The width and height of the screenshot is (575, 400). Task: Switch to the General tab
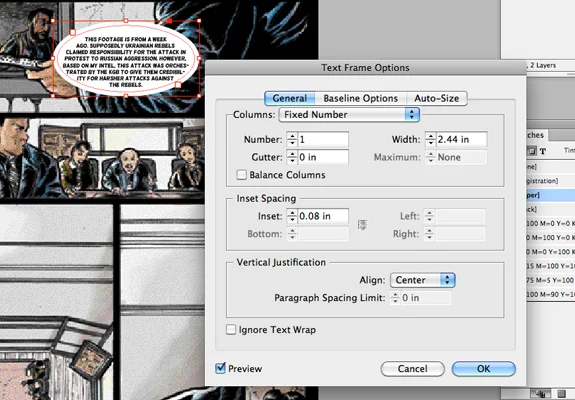[289, 98]
